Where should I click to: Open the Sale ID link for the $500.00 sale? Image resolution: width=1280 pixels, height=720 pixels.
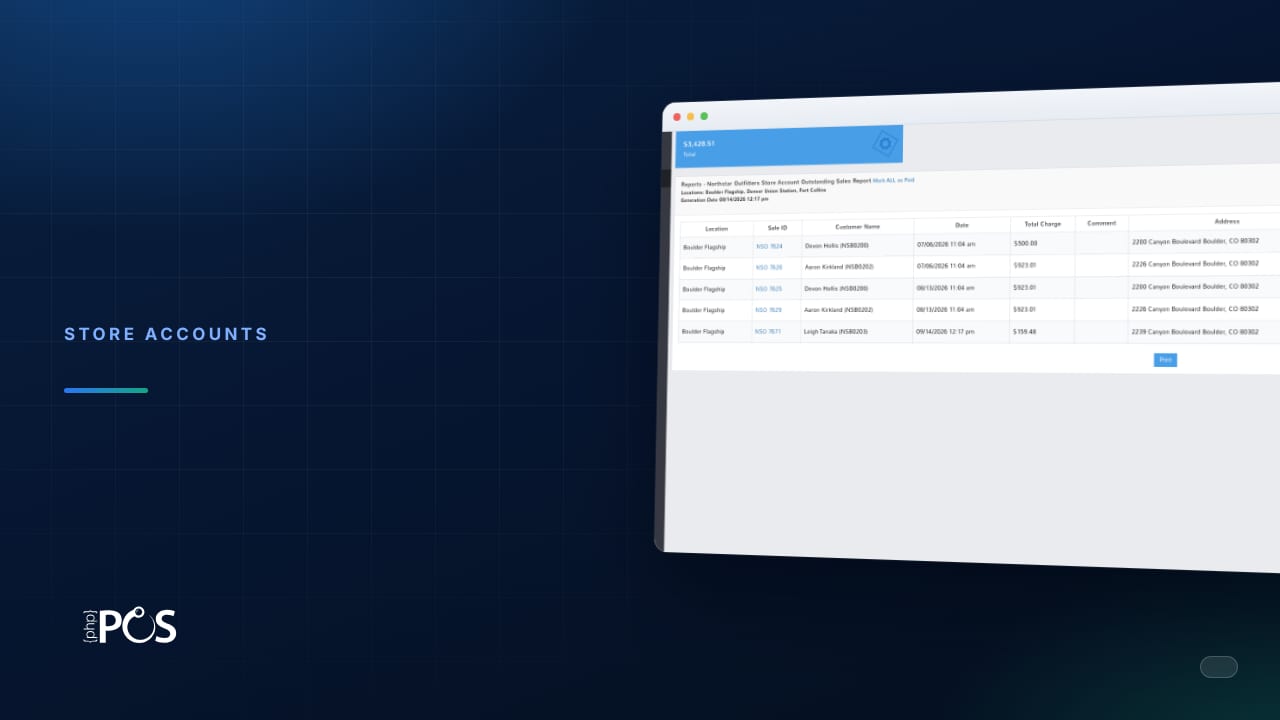[x=769, y=246]
